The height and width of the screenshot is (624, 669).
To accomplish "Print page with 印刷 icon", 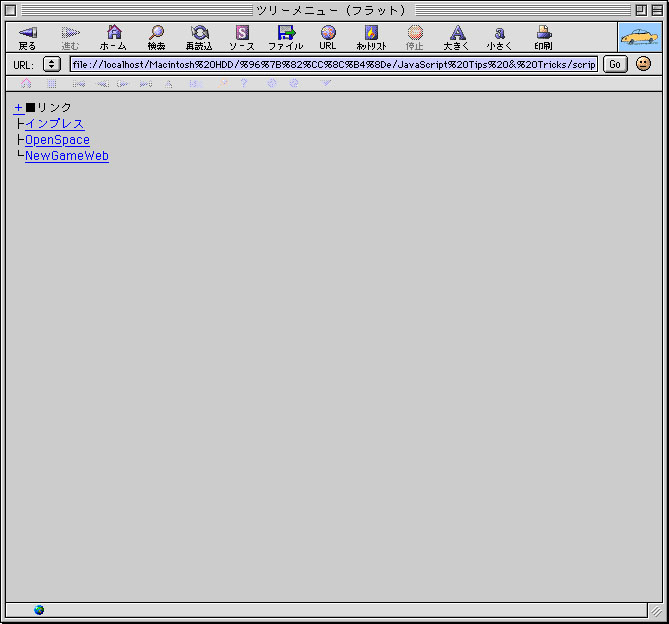I will coord(544,32).
